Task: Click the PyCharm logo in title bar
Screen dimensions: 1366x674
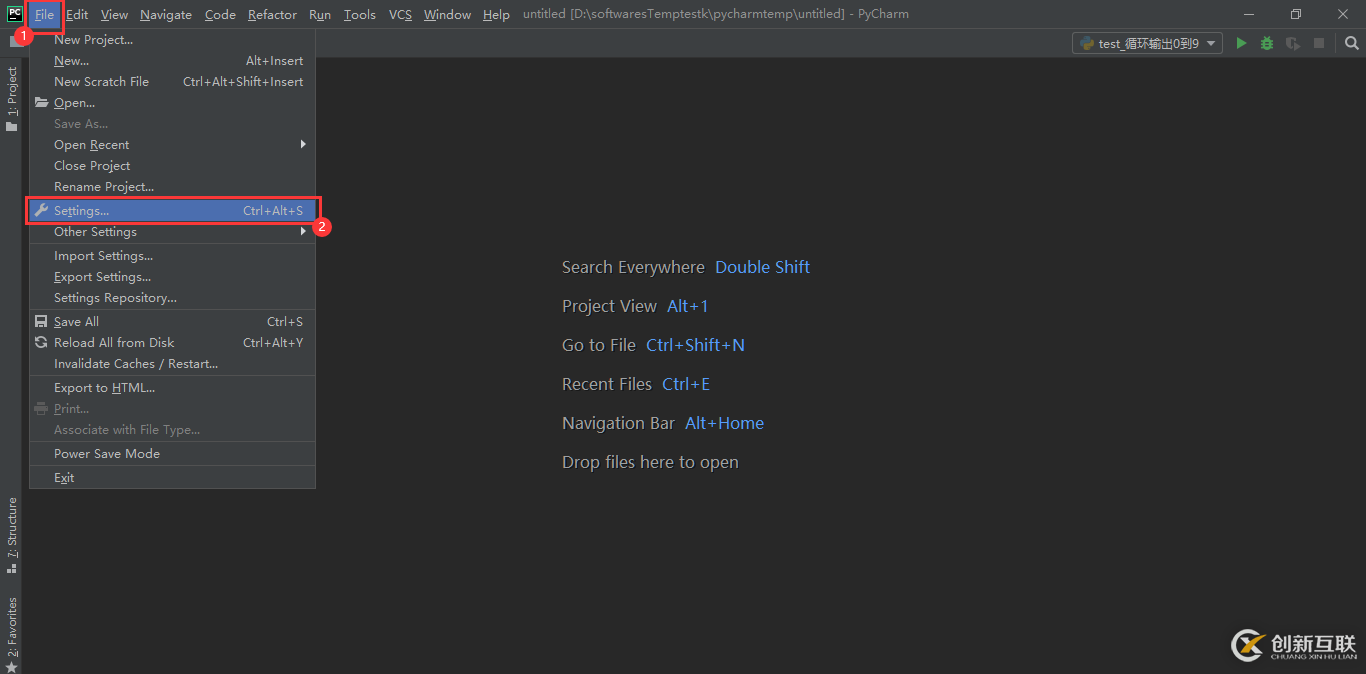Action: tap(15, 14)
